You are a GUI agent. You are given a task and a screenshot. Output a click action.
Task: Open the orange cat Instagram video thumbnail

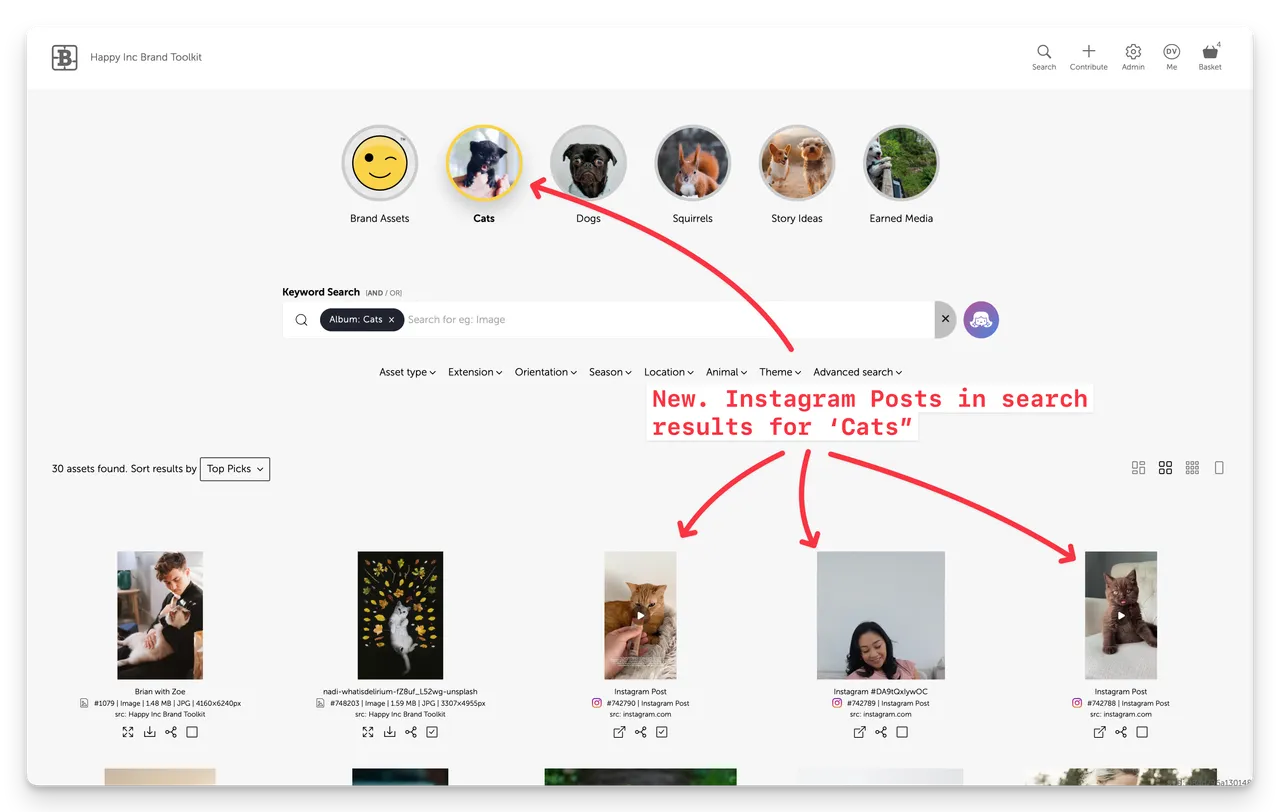tap(640, 615)
